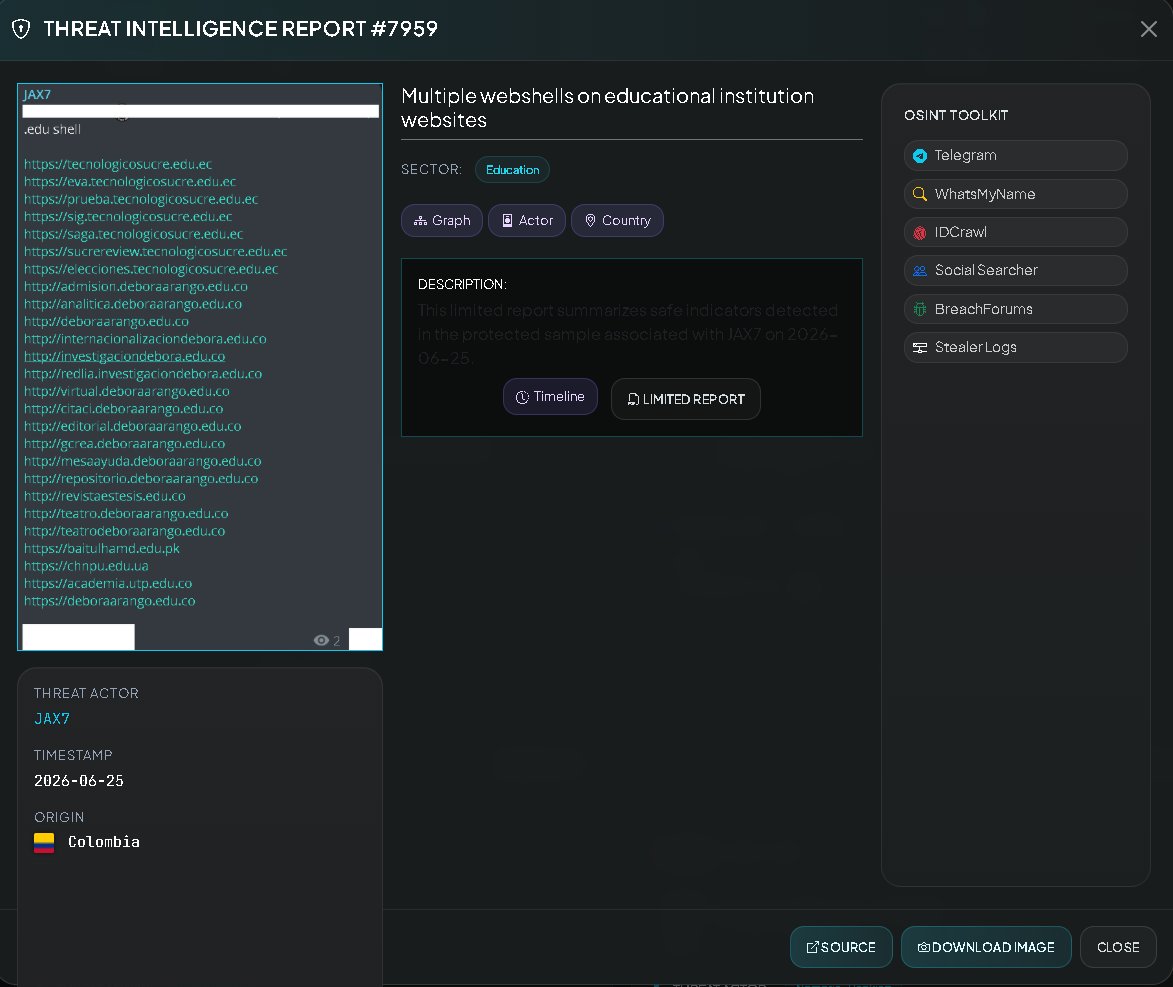Select the Education sector tag
Screen dimensions: 1173x987
click(x=512, y=170)
